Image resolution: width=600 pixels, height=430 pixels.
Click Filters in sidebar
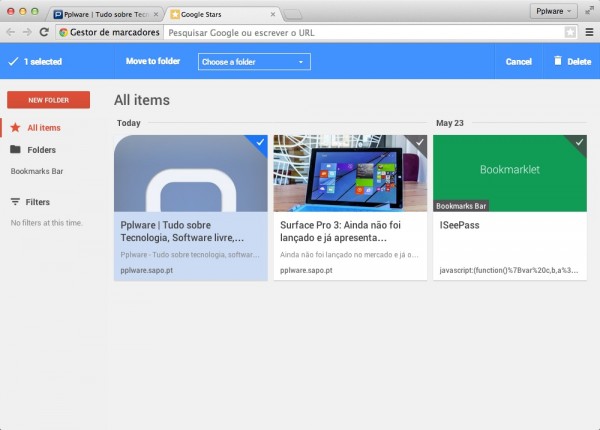pyautogui.click(x=38, y=202)
